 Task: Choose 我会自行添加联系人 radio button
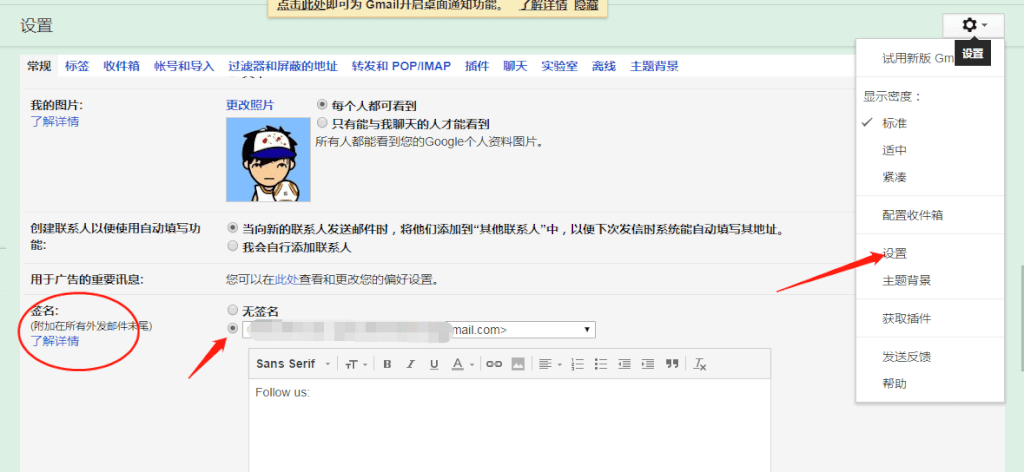[233, 246]
